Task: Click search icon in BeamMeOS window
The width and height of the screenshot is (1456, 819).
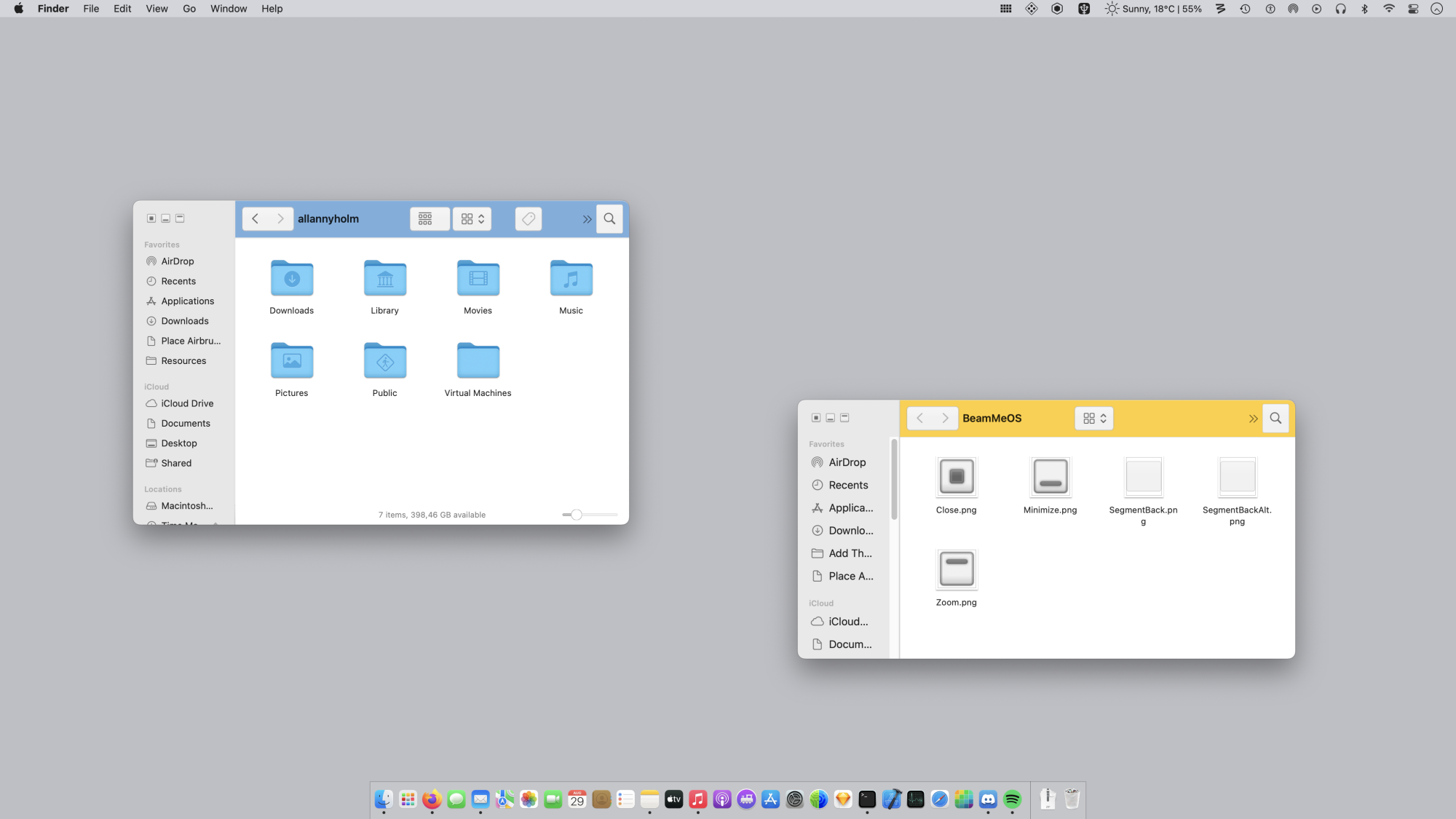Action: coord(1275,419)
